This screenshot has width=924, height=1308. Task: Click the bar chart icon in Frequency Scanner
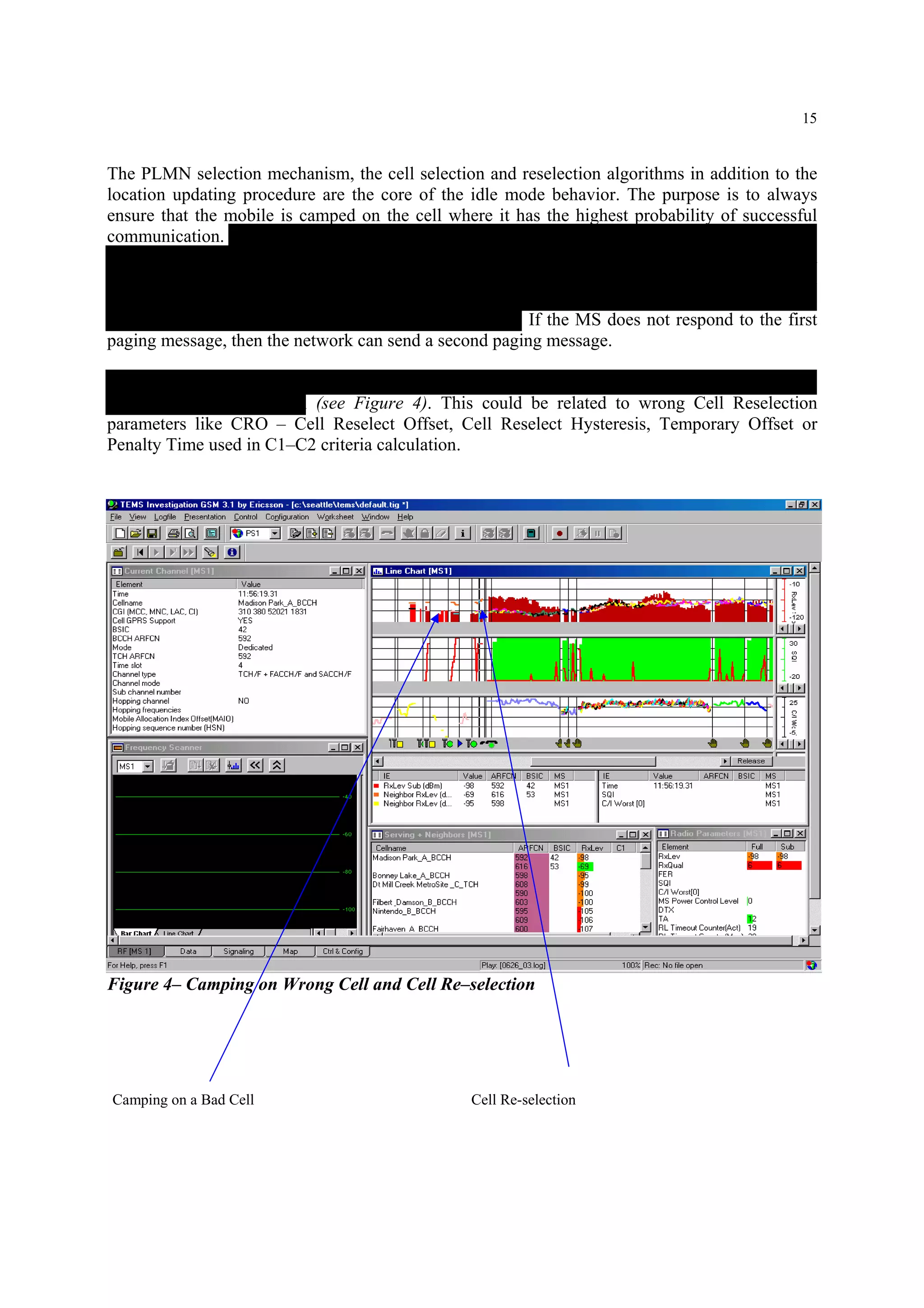click(233, 765)
